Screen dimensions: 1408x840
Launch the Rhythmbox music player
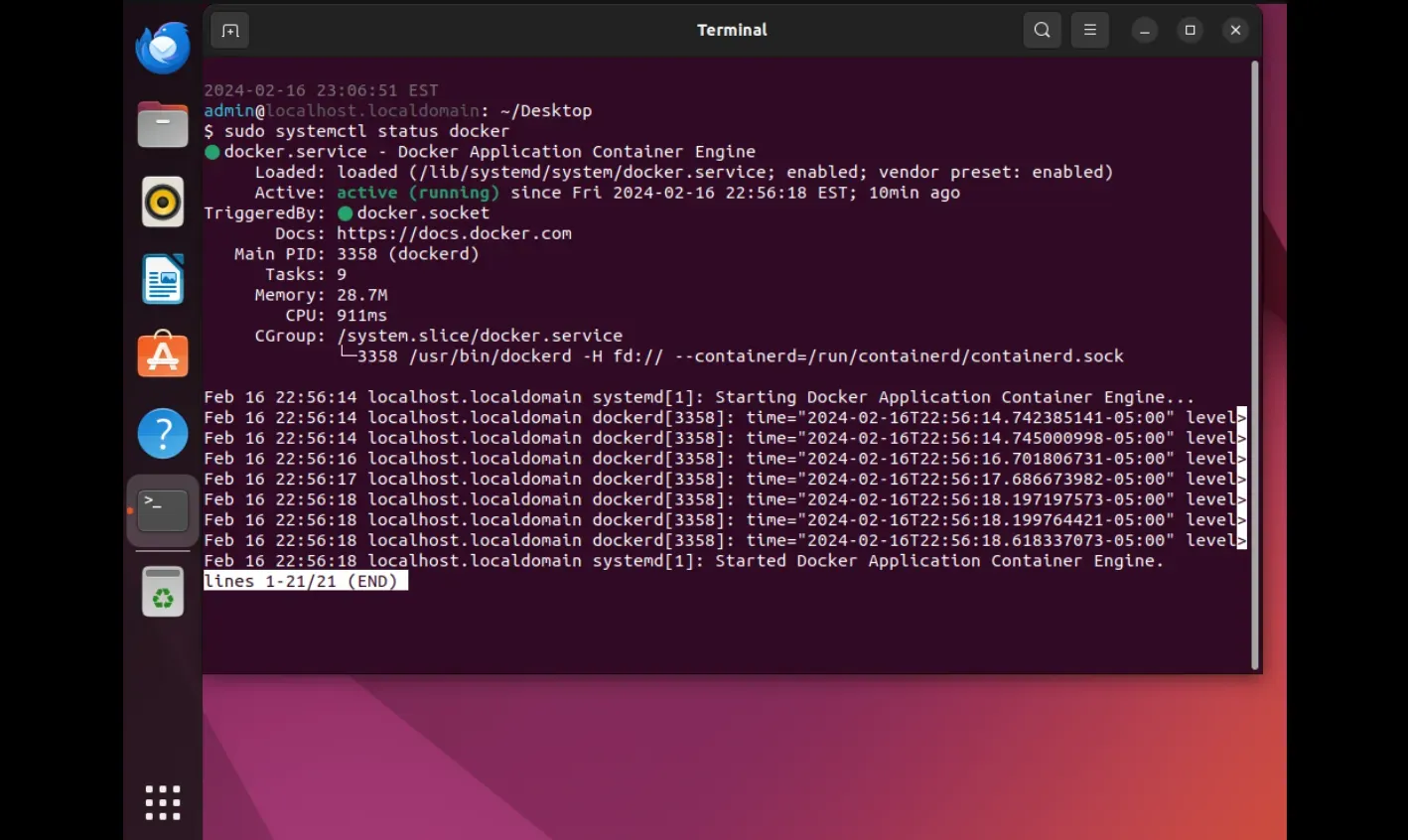[162, 202]
